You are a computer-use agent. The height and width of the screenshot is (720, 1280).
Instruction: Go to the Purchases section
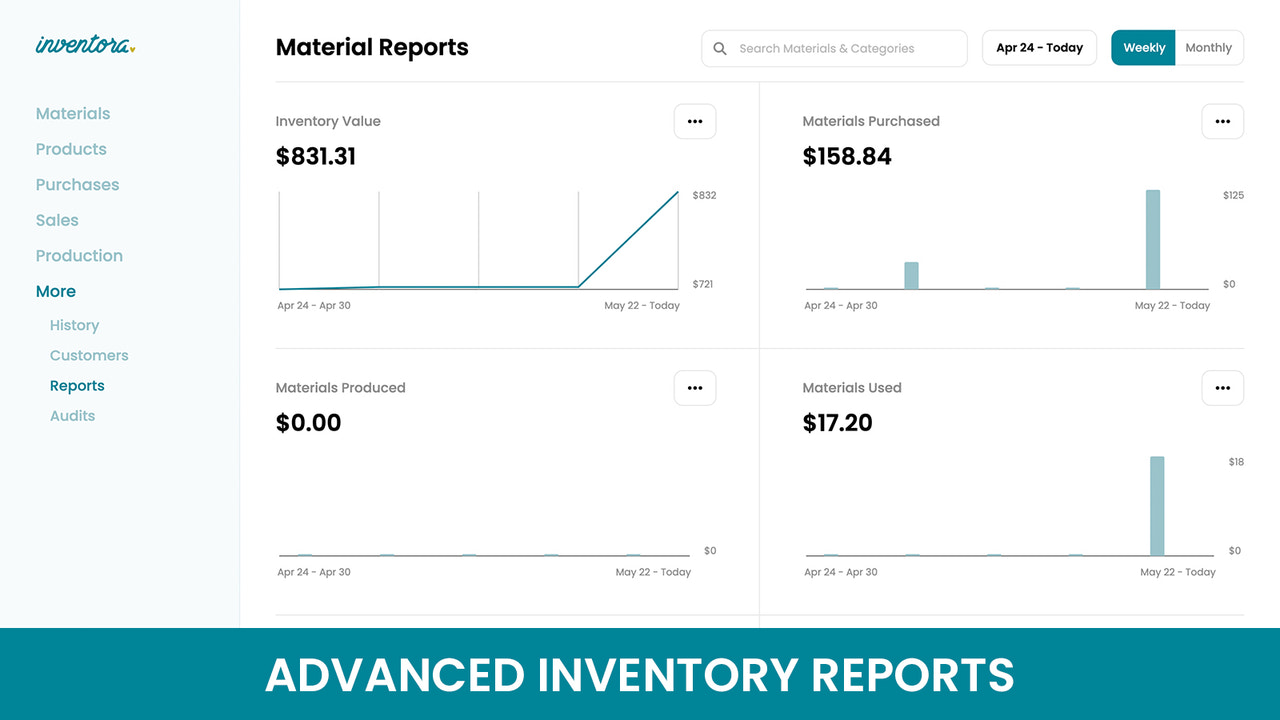(x=77, y=184)
